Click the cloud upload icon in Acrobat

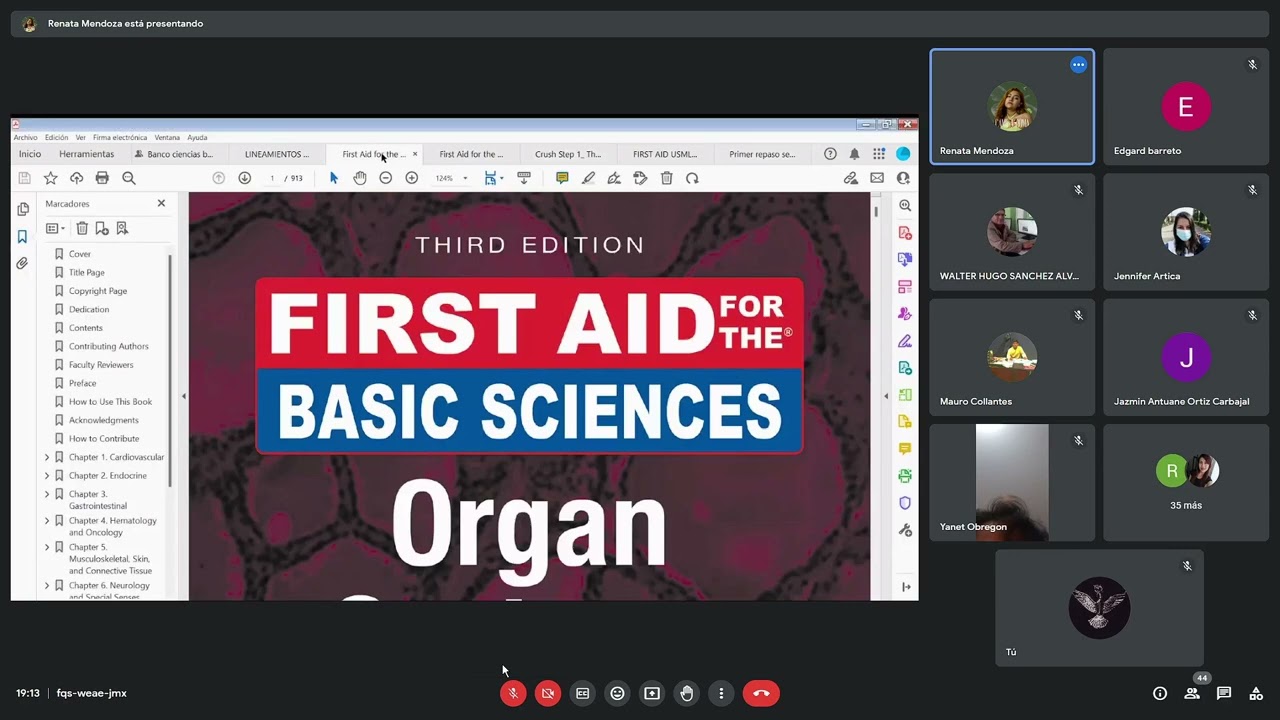pyautogui.click(x=76, y=178)
